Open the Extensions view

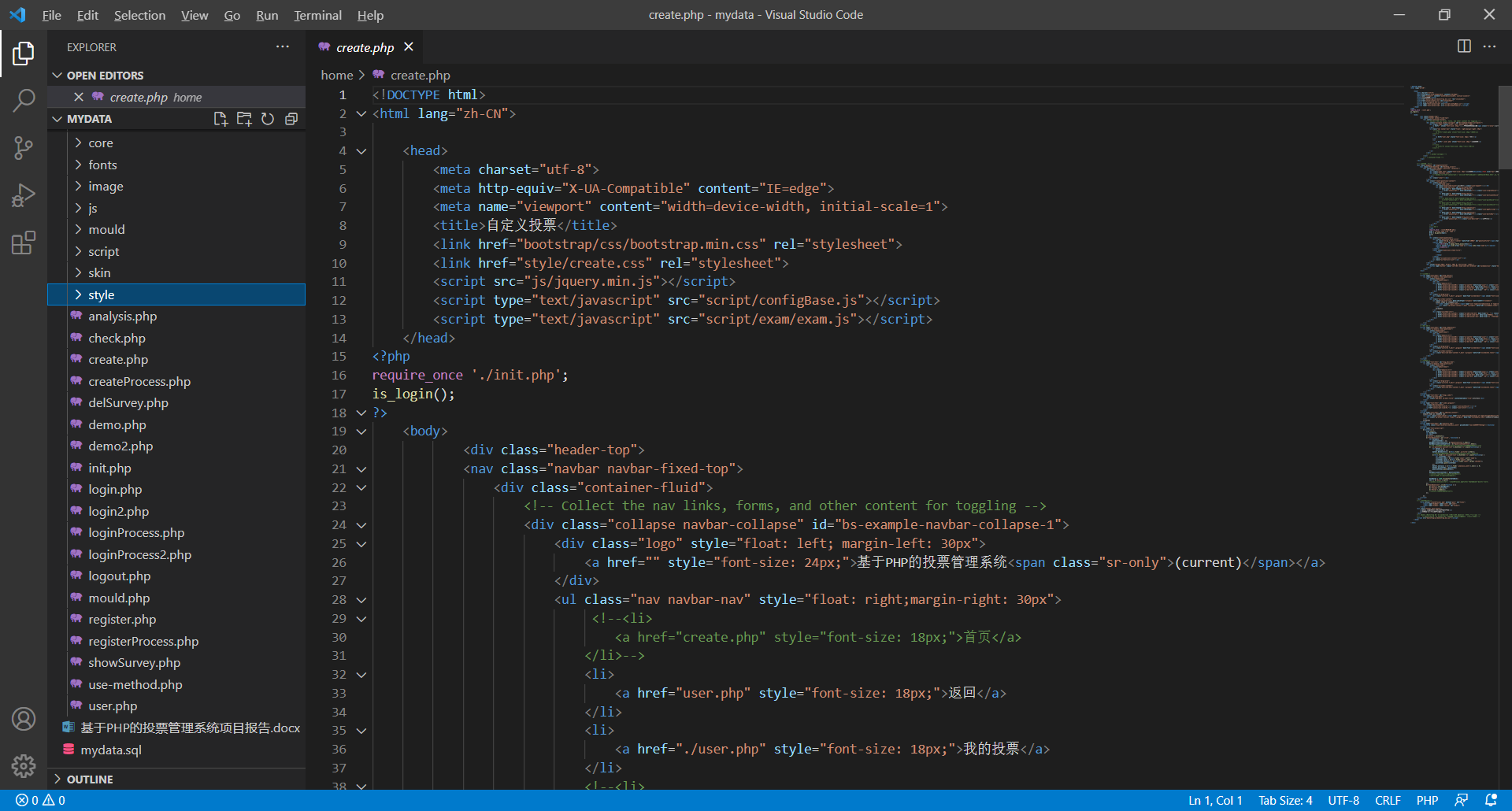[24, 243]
